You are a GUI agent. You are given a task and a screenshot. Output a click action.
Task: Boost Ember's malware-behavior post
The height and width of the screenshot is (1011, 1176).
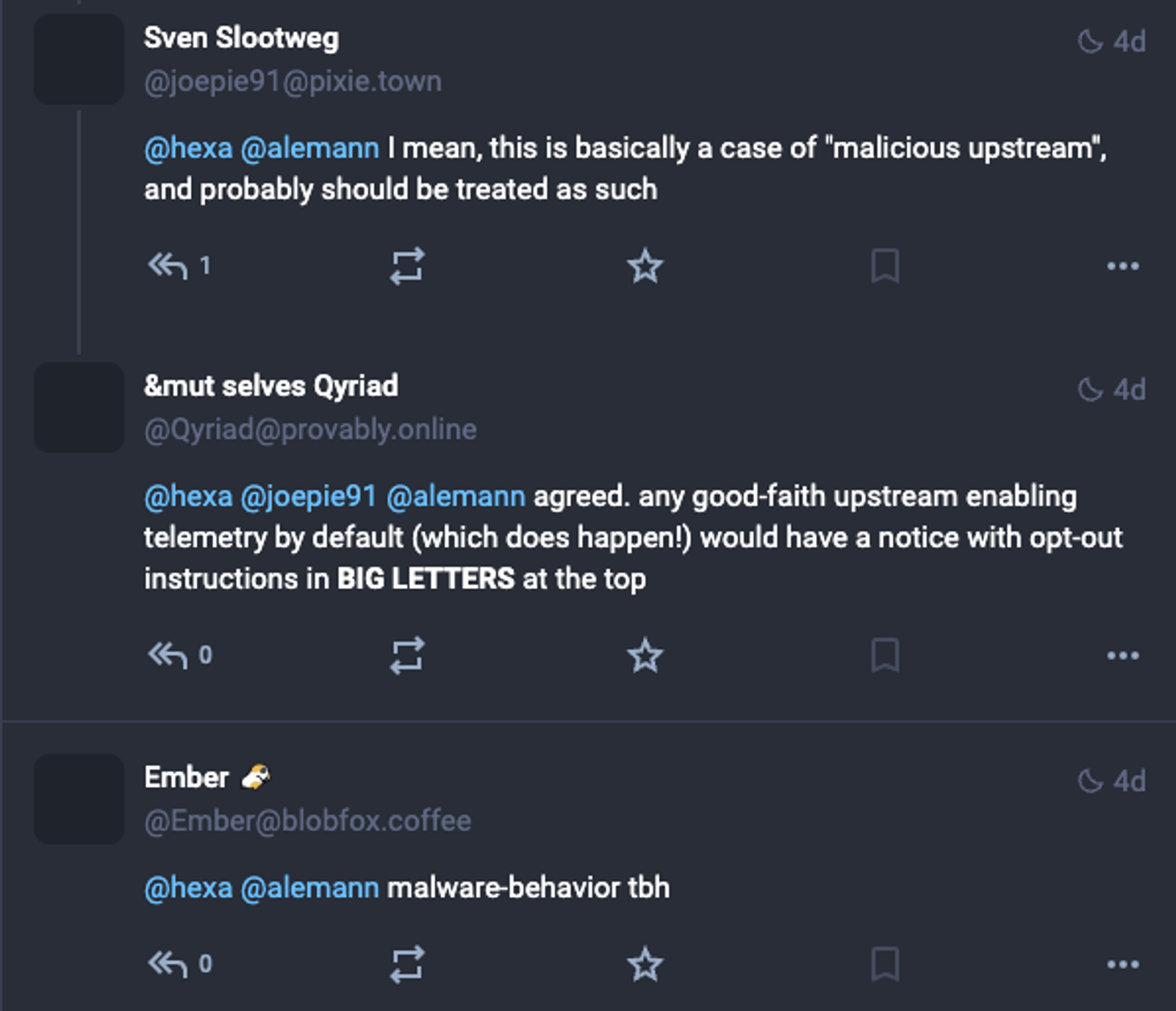[x=407, y=963]
